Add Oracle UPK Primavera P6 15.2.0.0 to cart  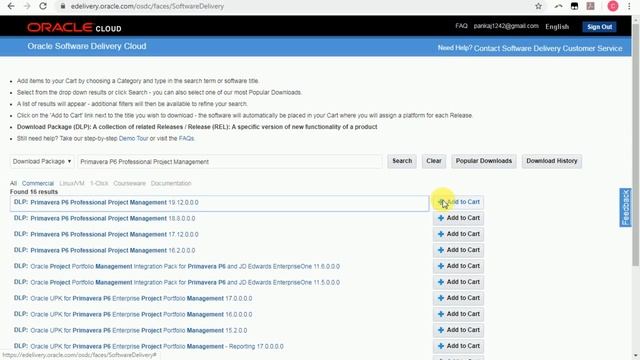[458, 330]
